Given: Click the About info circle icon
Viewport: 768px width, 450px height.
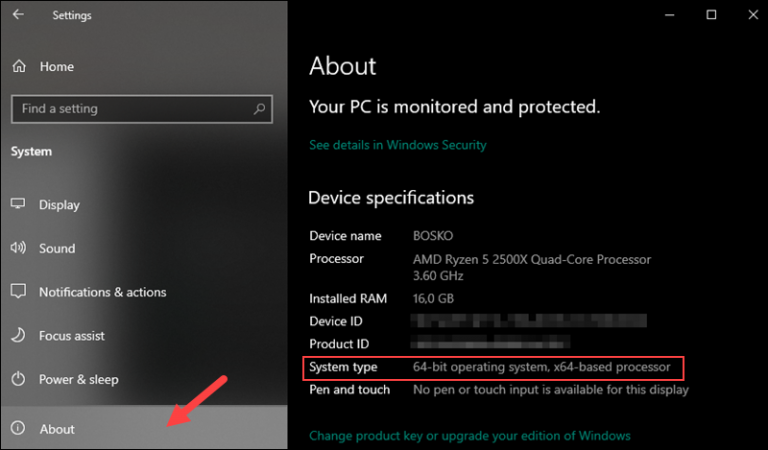Looking at the screenshot, I should pyautogui.click(x=18, y=428).
